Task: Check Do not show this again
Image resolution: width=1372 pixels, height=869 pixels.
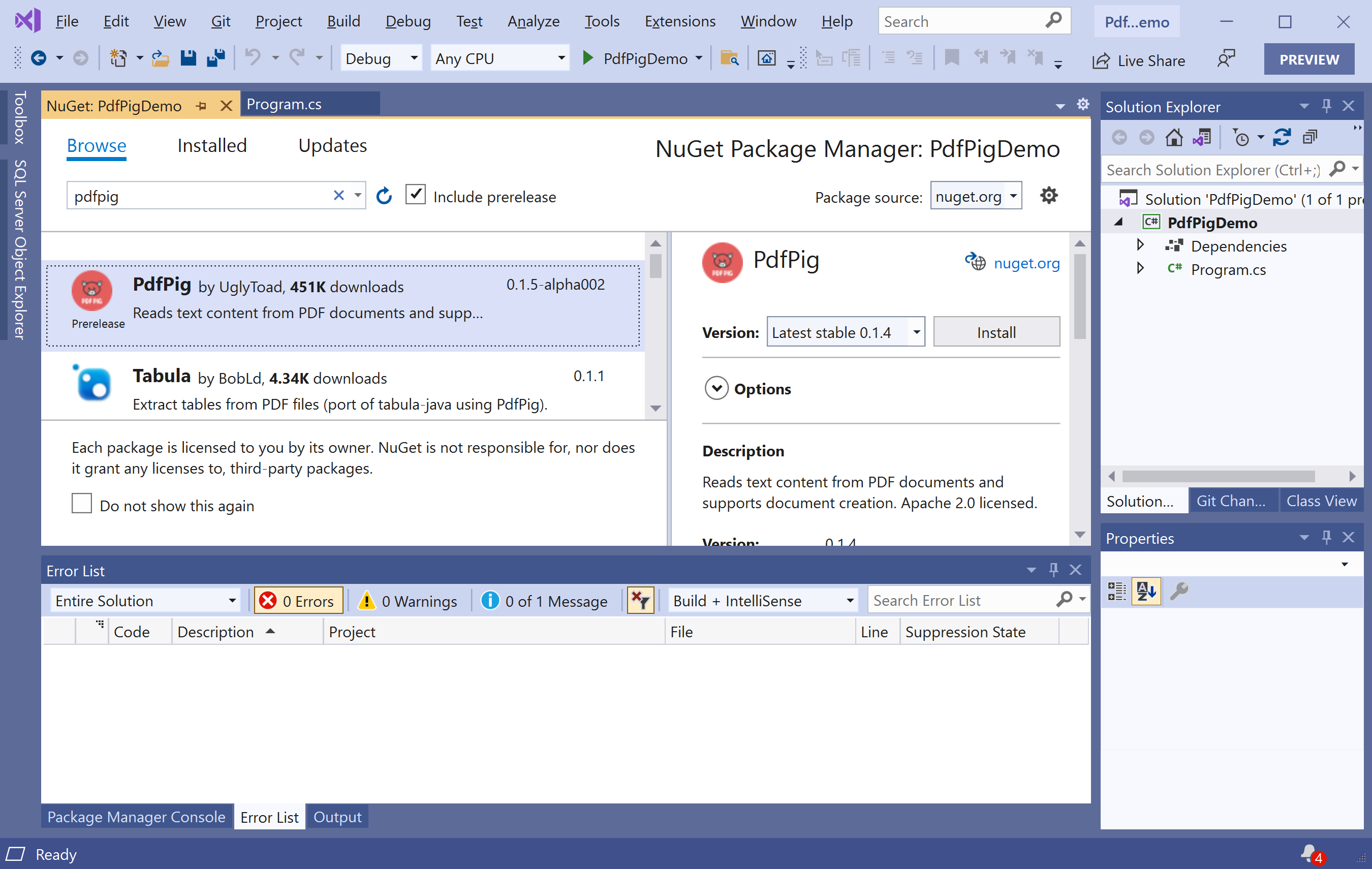Action: [81, 504]
